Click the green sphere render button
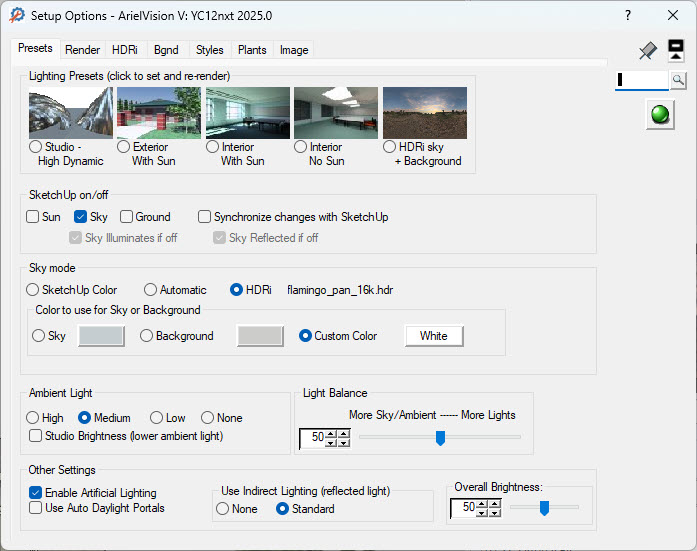This screenshot has width=697, height=551. pos(660,114)
